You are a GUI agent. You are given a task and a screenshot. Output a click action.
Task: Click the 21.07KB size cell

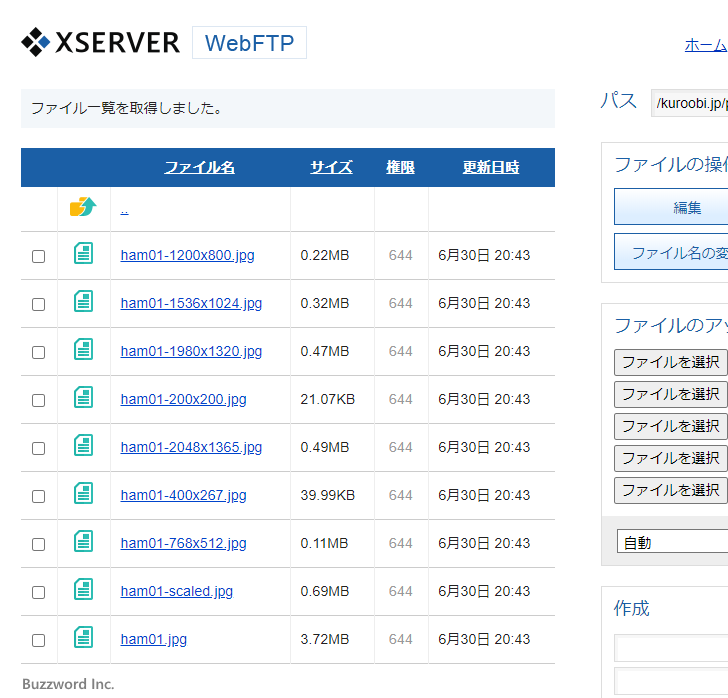[x=327, y=399]
